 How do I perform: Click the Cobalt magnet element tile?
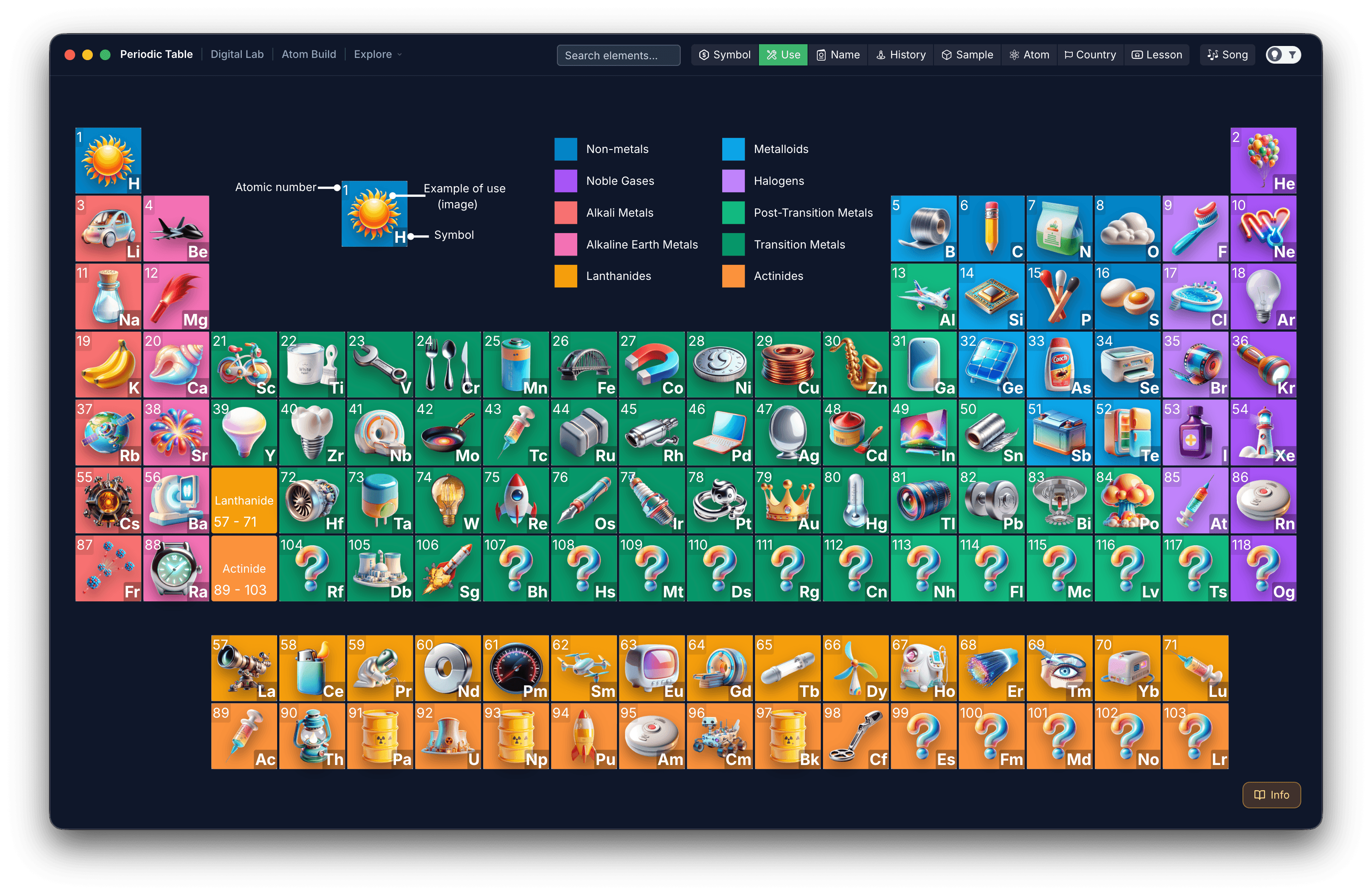pos(652,364)
